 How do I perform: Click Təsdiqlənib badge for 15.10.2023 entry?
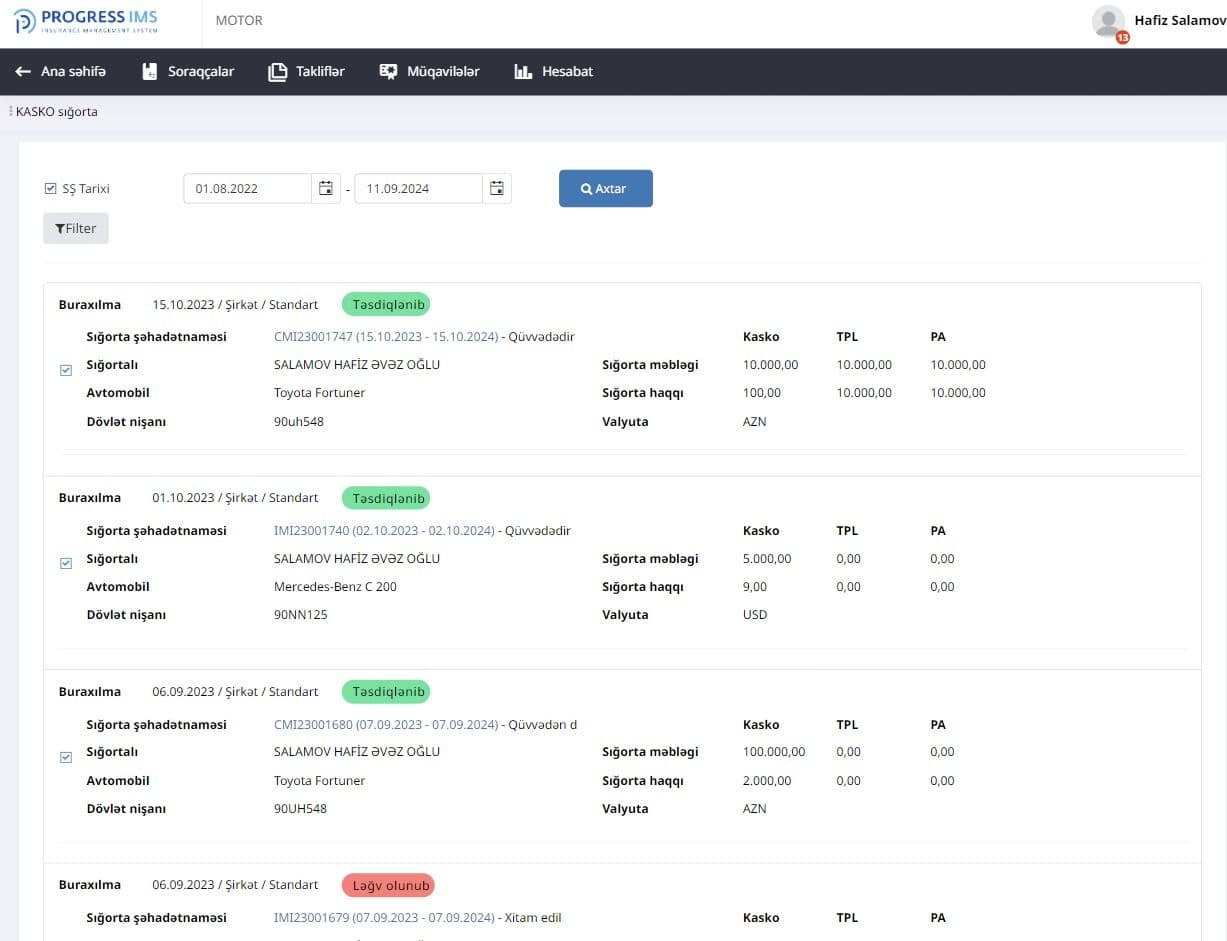pyautogui.click(x=386, y=304)
